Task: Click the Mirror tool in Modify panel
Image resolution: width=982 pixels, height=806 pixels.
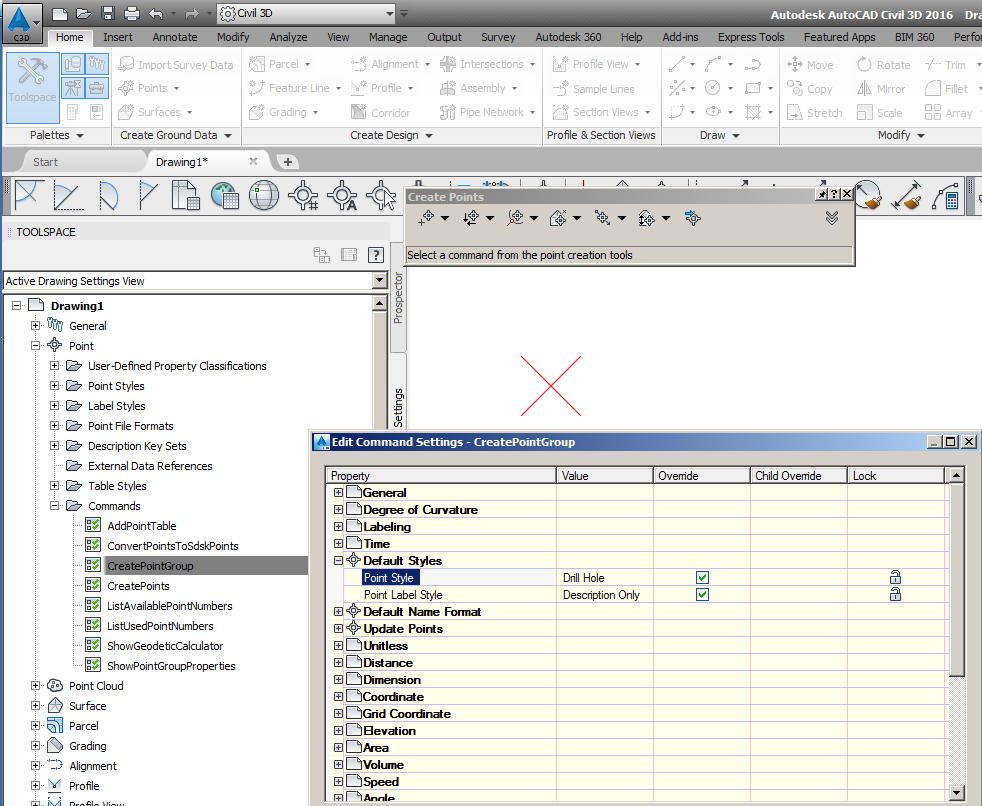Action: pyautogui.click(x=881, y=88)
